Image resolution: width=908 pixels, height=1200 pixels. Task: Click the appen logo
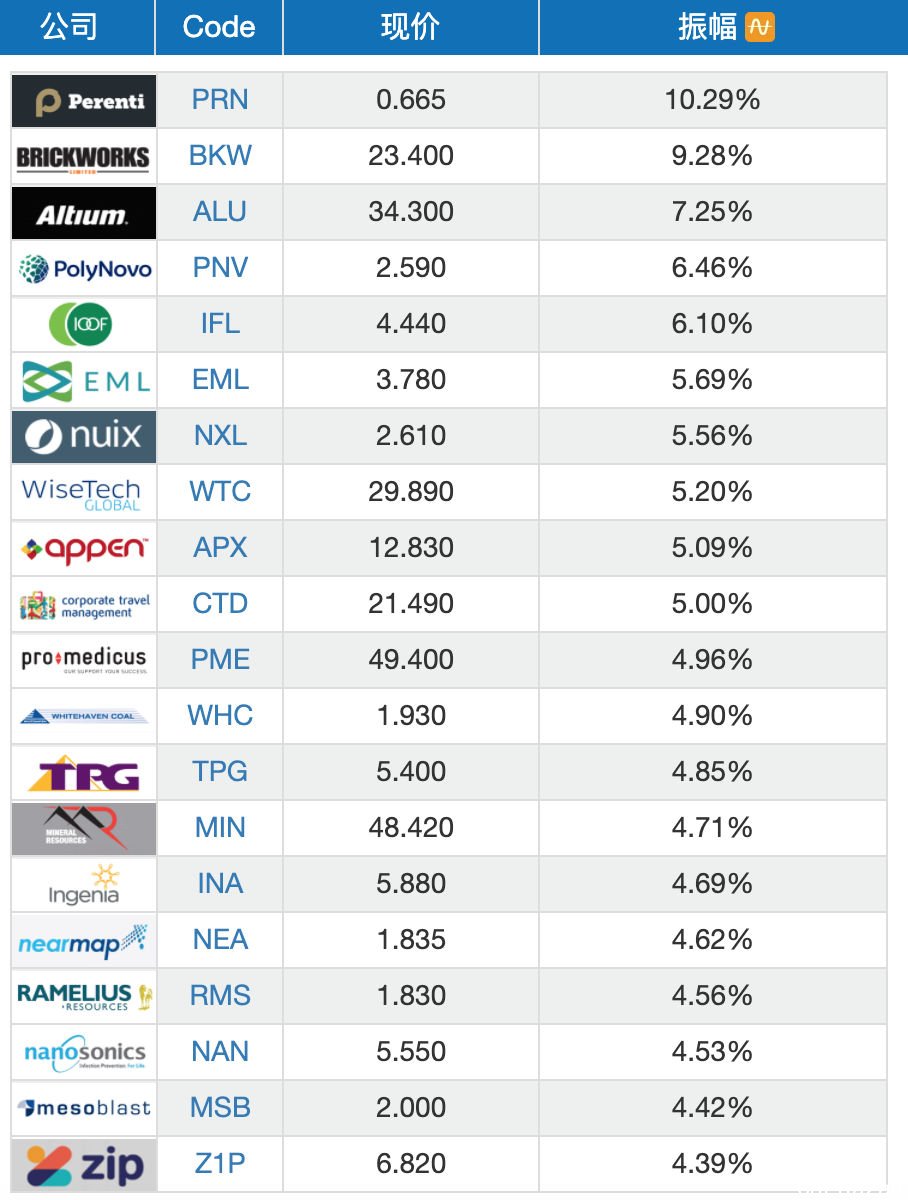(84, 548)
